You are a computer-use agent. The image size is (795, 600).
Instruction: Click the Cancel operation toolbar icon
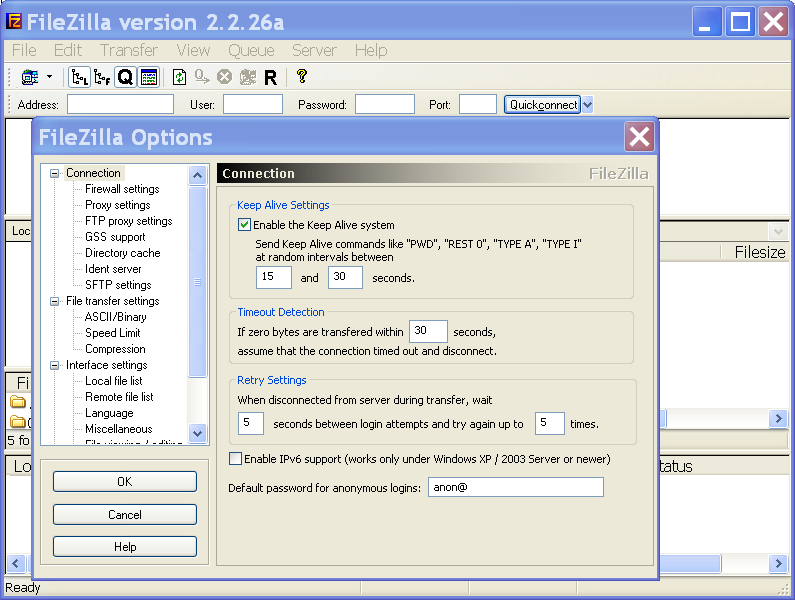click(x=224, y=77)
